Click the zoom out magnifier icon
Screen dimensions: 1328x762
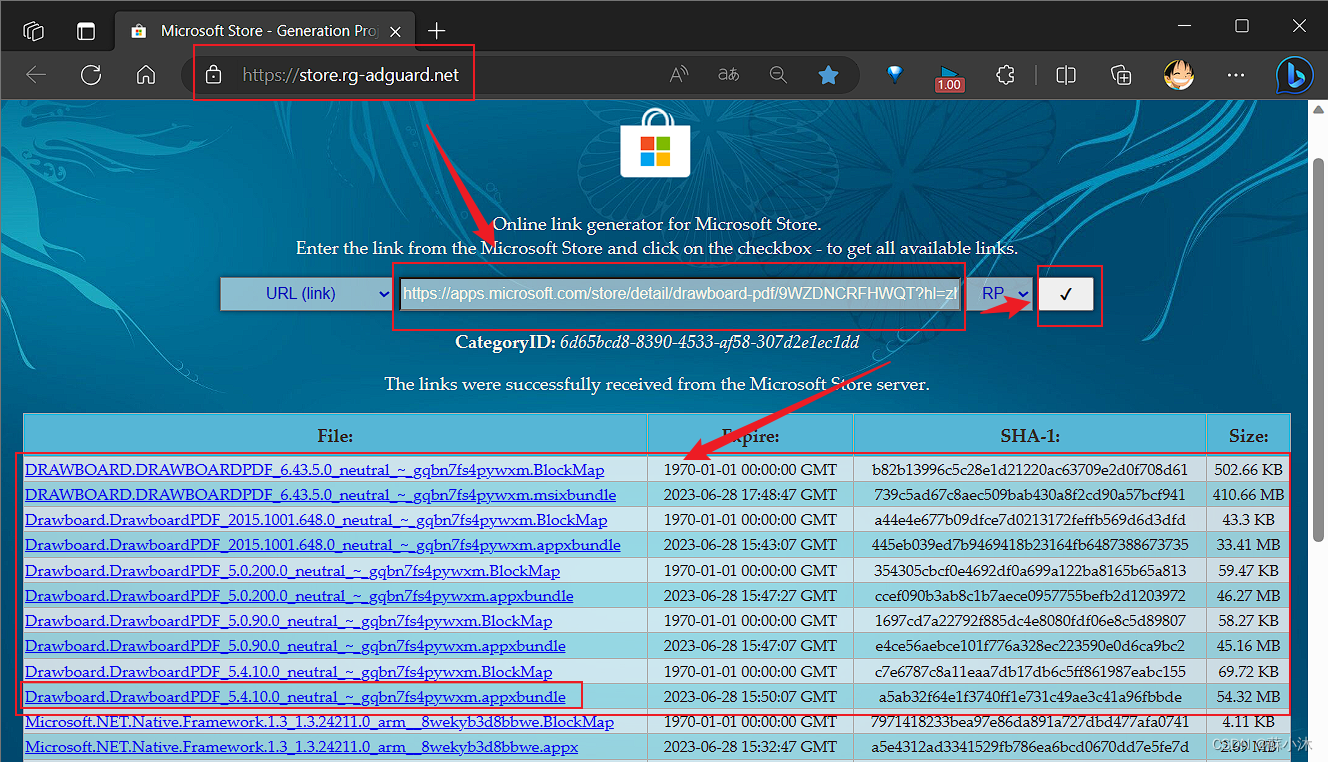click(x=778, y=75)
